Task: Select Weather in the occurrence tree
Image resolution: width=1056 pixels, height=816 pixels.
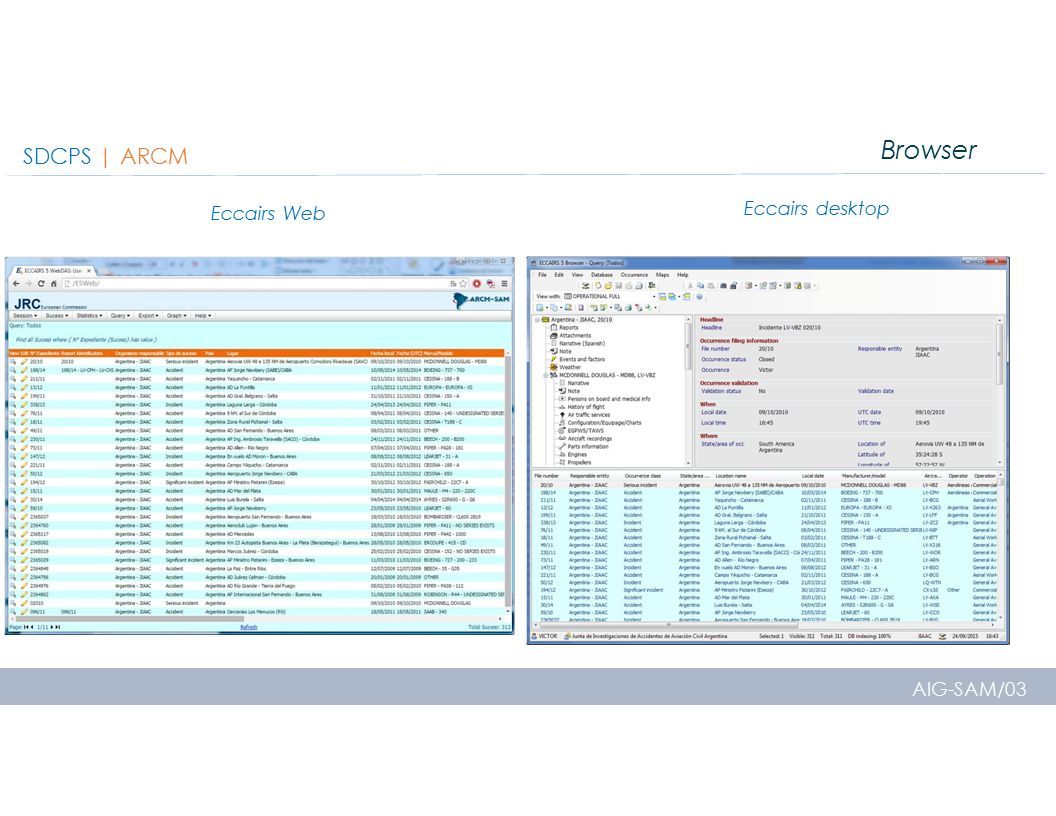Action: 570,368
